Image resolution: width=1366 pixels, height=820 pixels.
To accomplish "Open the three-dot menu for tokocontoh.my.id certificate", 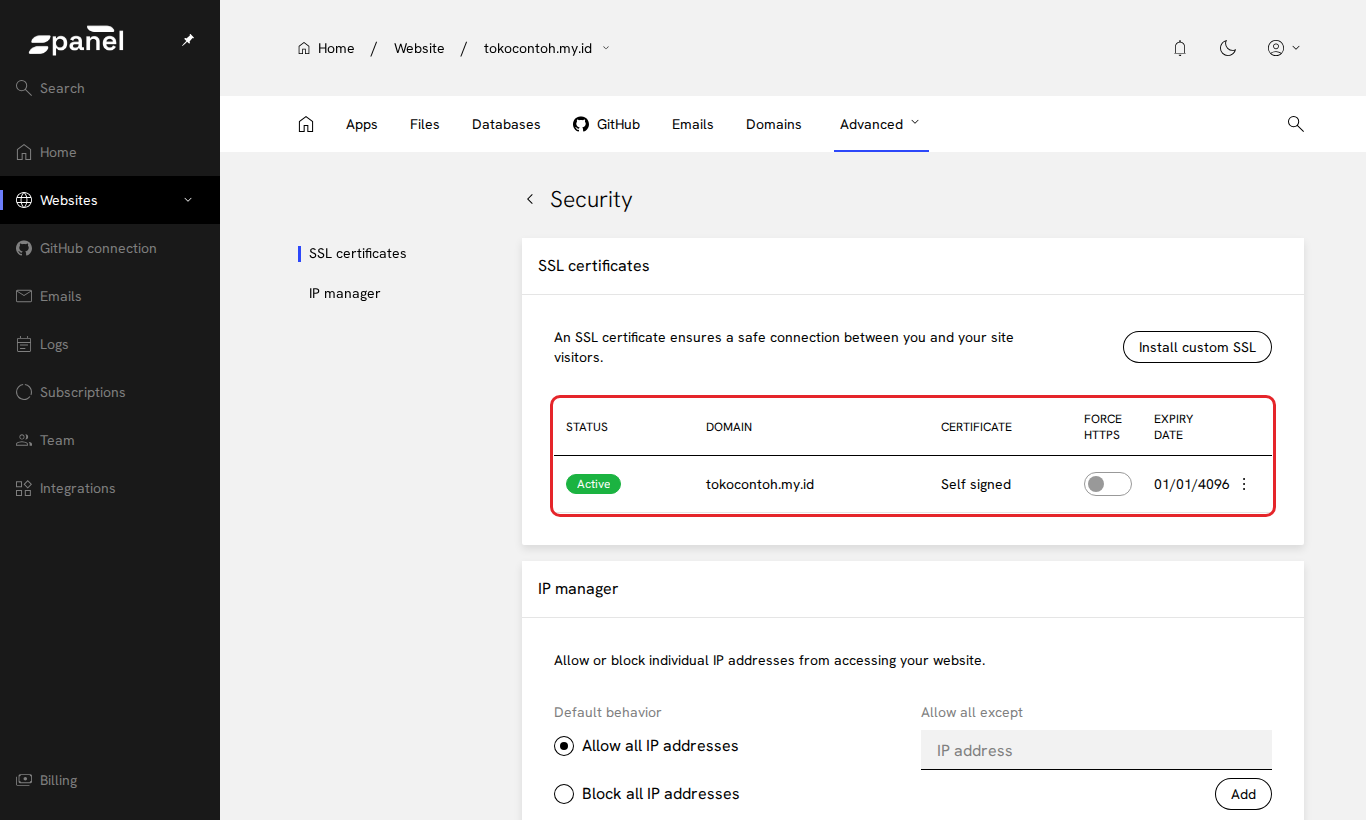I will [x=1244, y=484].
